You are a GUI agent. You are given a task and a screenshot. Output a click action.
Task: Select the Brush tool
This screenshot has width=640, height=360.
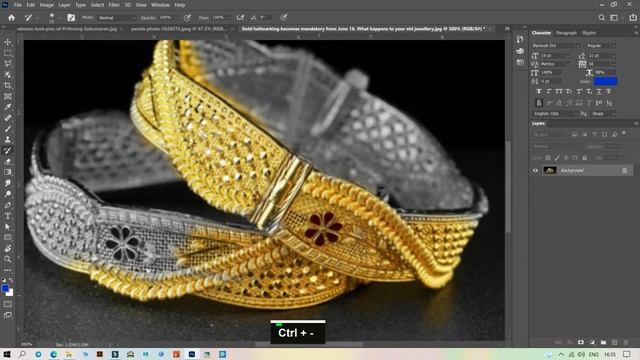pos(8,129)
